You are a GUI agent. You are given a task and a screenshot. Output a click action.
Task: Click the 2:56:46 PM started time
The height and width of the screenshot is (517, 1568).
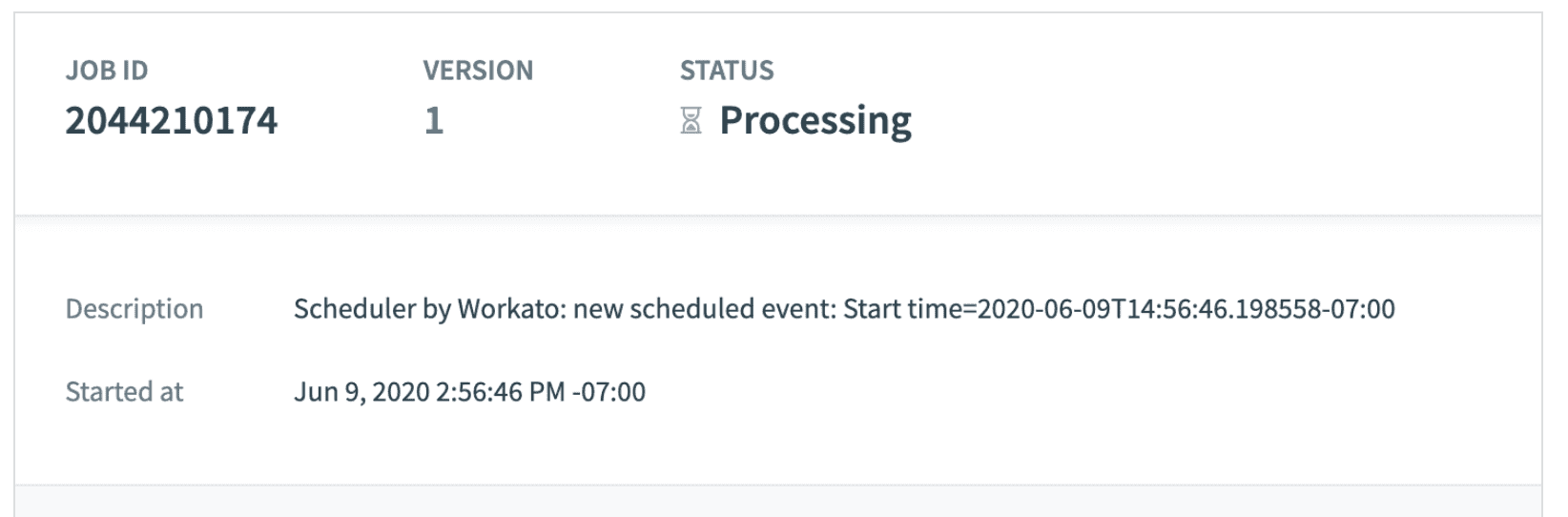click(500, 392)
